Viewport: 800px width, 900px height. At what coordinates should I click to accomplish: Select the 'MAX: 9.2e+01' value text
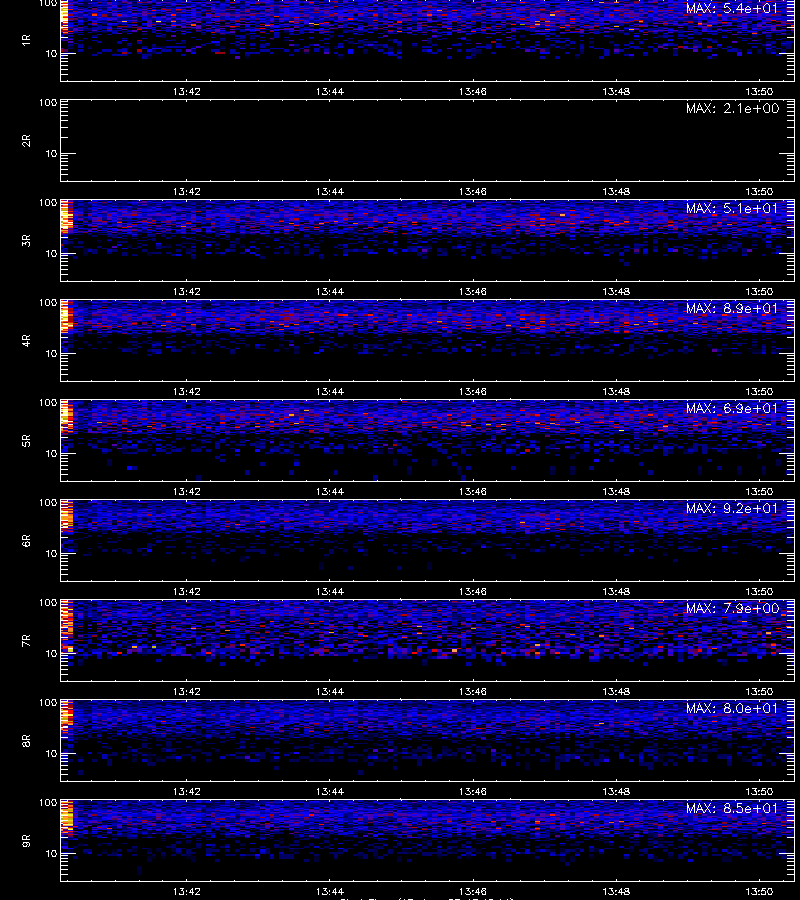[732, 508]
